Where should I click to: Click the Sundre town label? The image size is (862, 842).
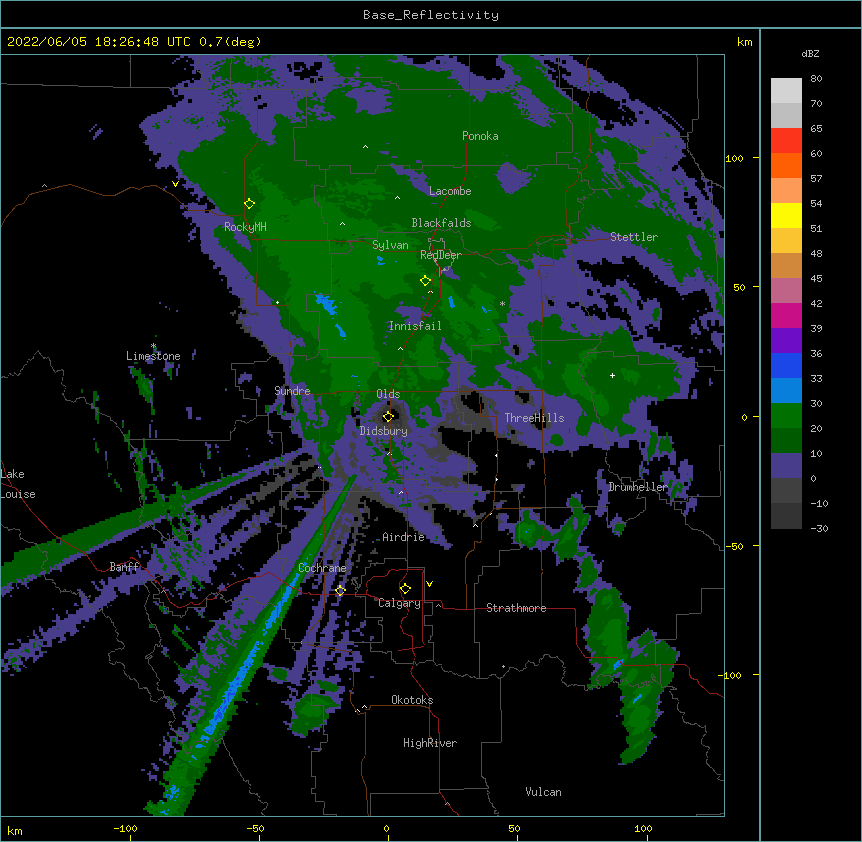pos(292,391)
